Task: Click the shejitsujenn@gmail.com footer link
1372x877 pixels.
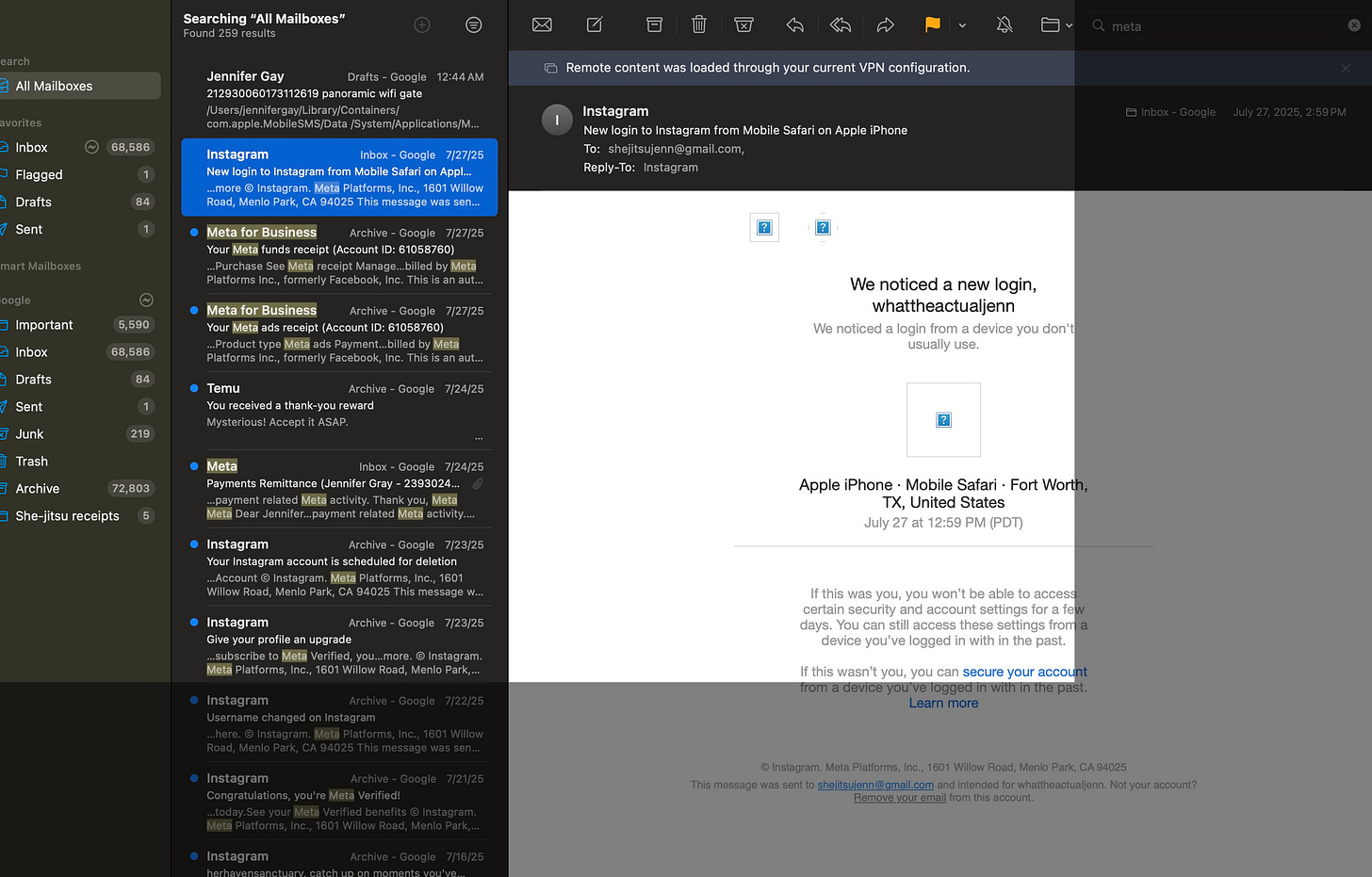Action: [875, 785]
